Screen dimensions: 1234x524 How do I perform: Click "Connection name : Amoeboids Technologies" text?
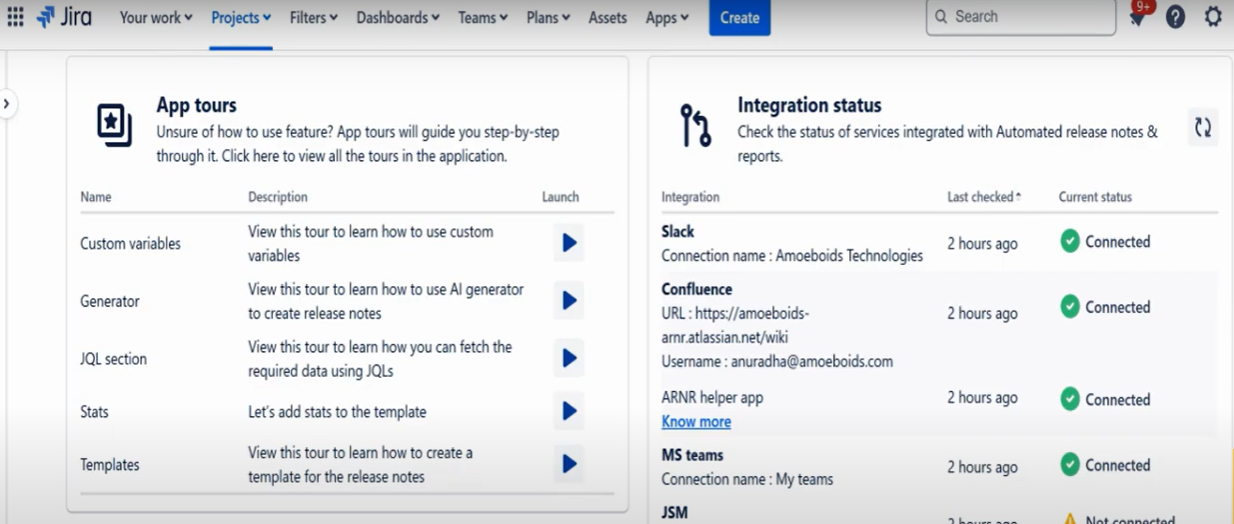coord(792,256)
